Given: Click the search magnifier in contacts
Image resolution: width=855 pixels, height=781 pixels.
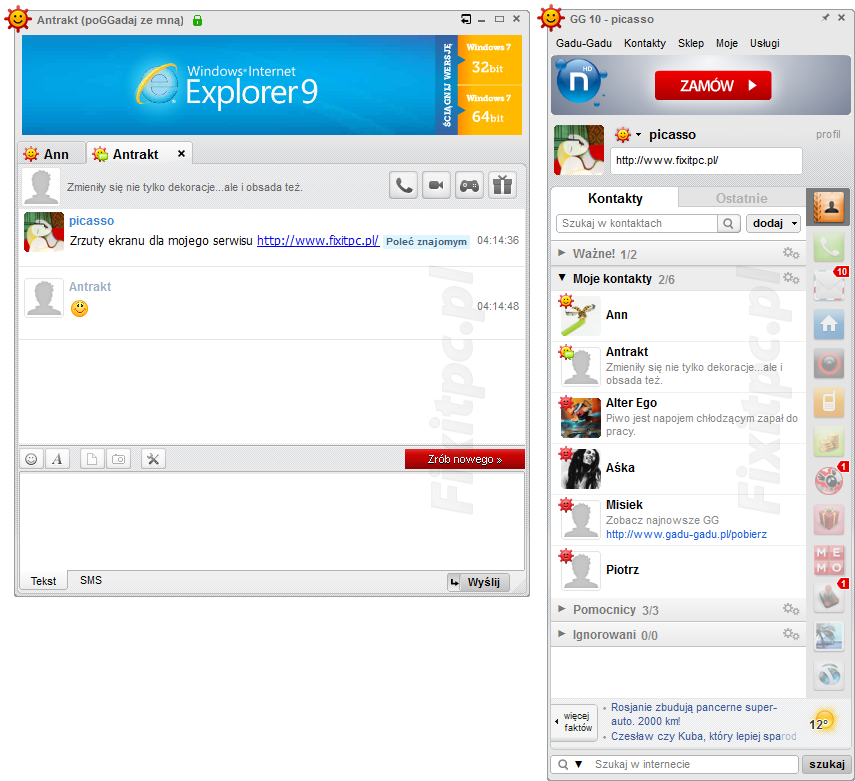Looking at the screenshot, I should point(728,223).
